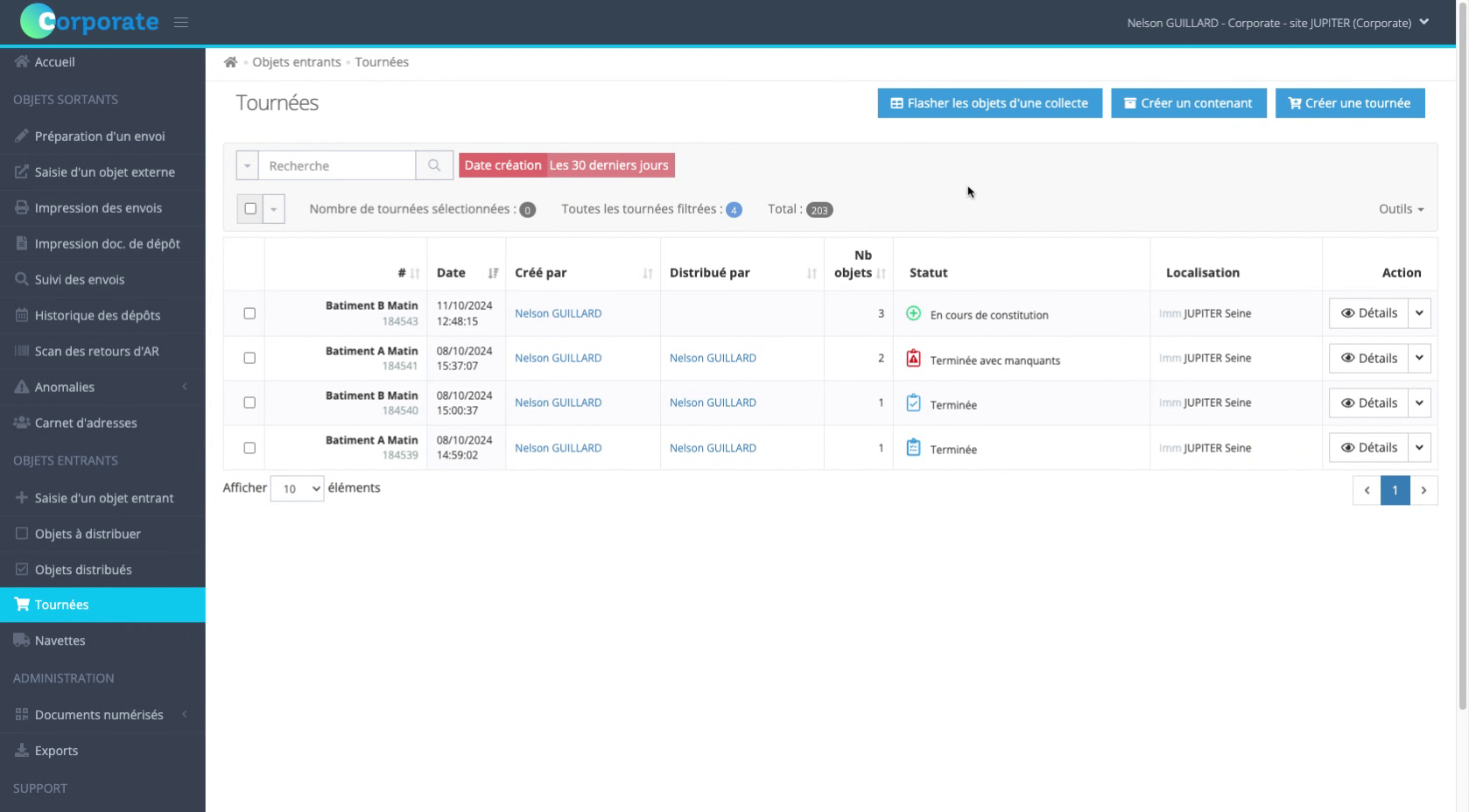Click the Corporate logo
1469x812 pixels.
[x=89, y=22]
